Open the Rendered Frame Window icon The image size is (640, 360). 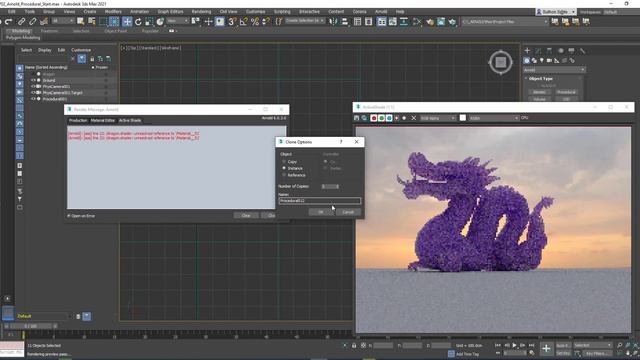click(441, 22)
